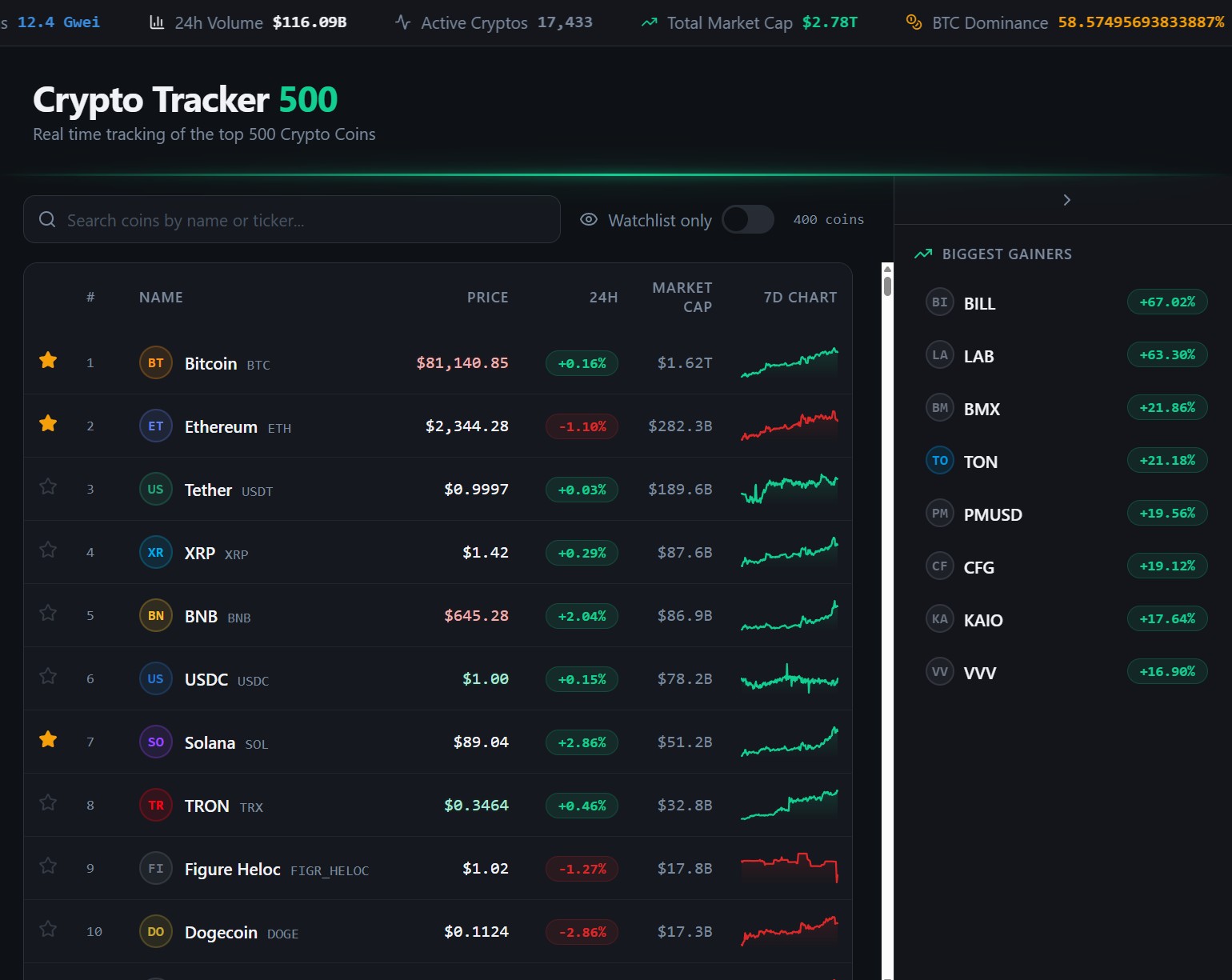
Task: Click the CFG gainer CF icon
Action: (940, 566)
